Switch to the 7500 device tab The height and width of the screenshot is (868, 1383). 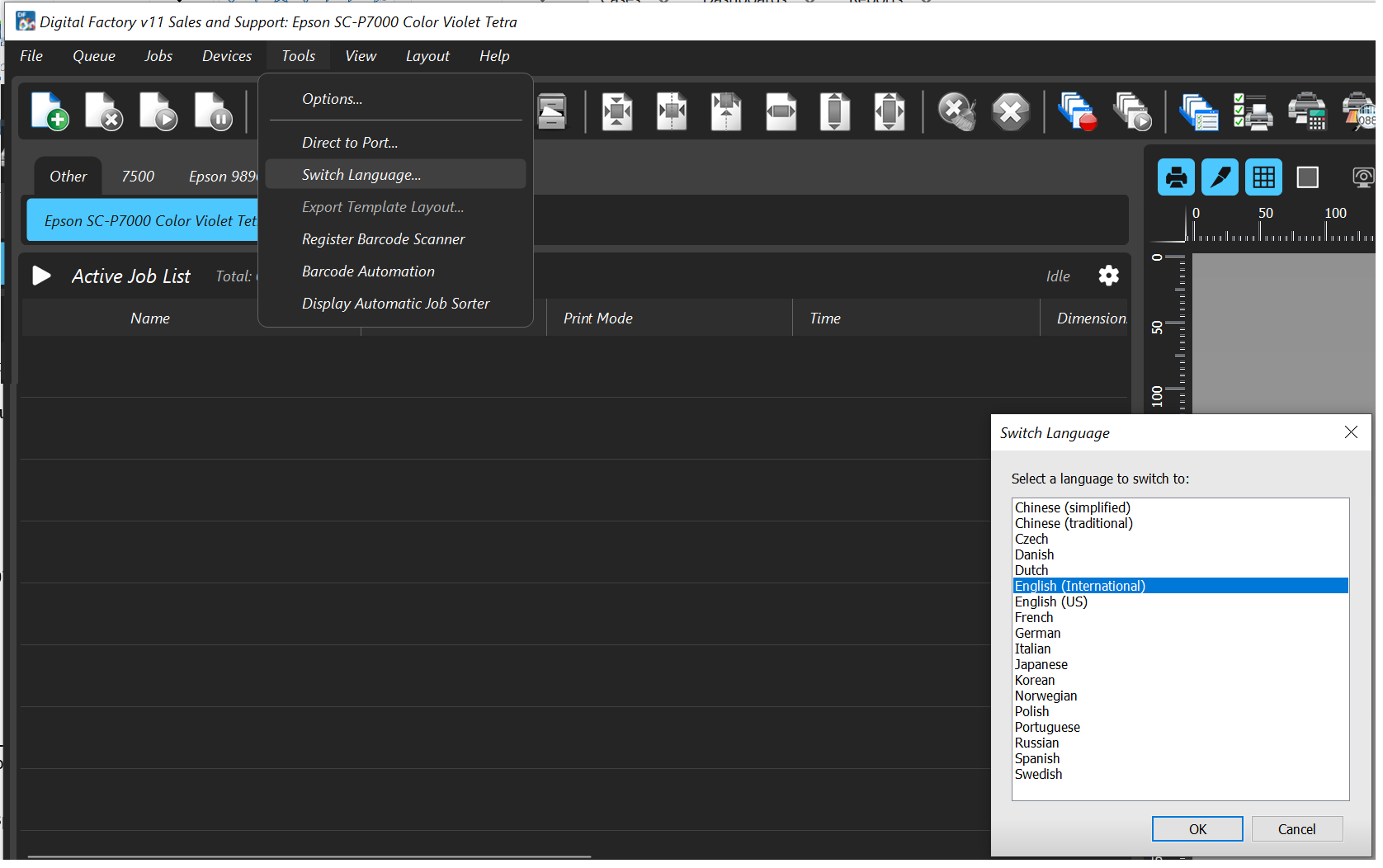pyautogui.click(x=138, y=177)
